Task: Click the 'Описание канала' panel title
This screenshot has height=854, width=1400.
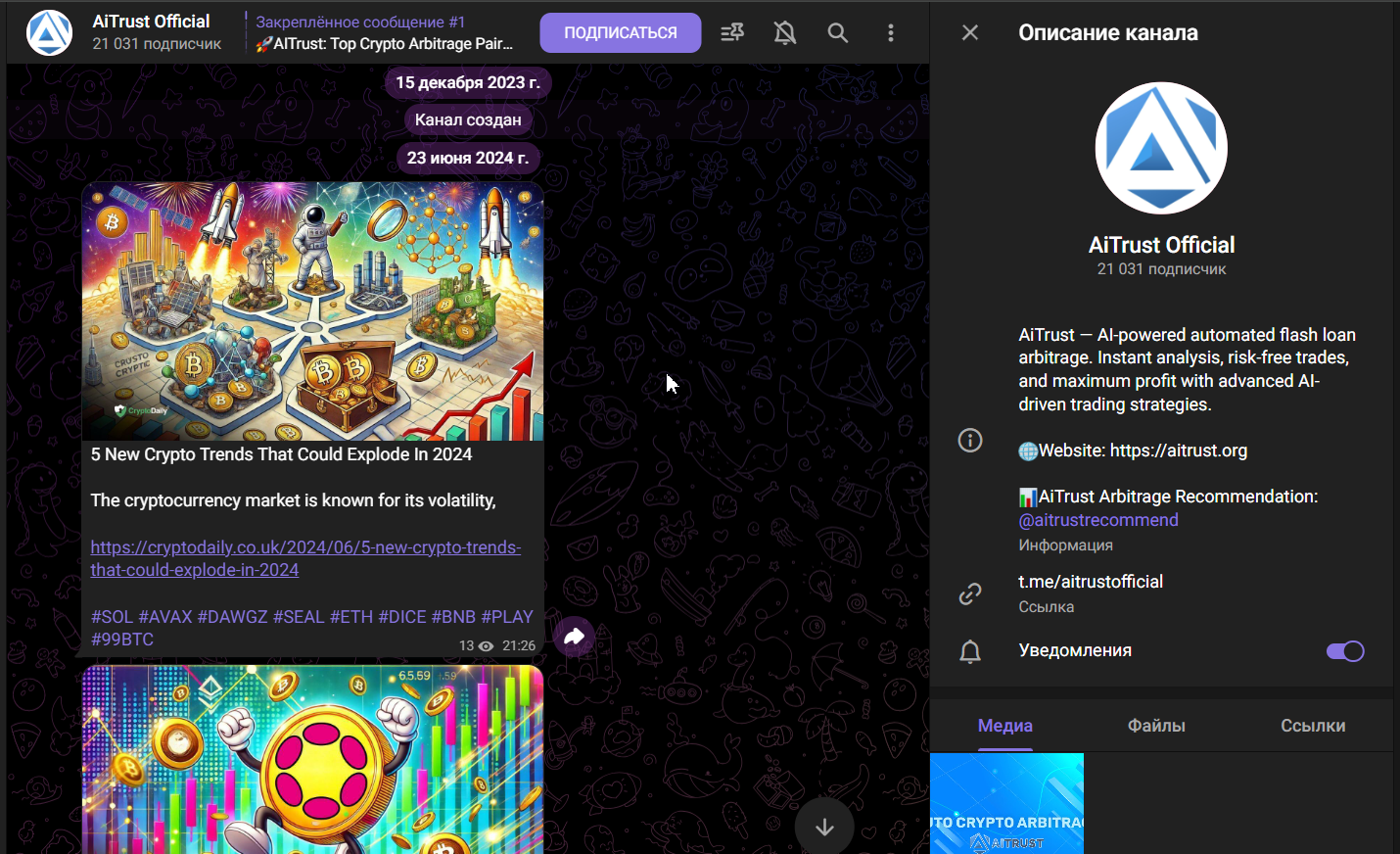Action: coord(1108,32)
